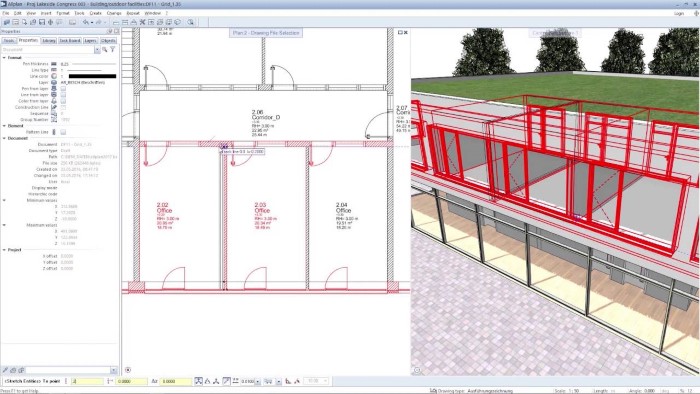Screen dimensions: 700x394
Task: Click the second yellow coordinate field showing 0.0000
Action: pyautogui.click(x=132, y=382)
